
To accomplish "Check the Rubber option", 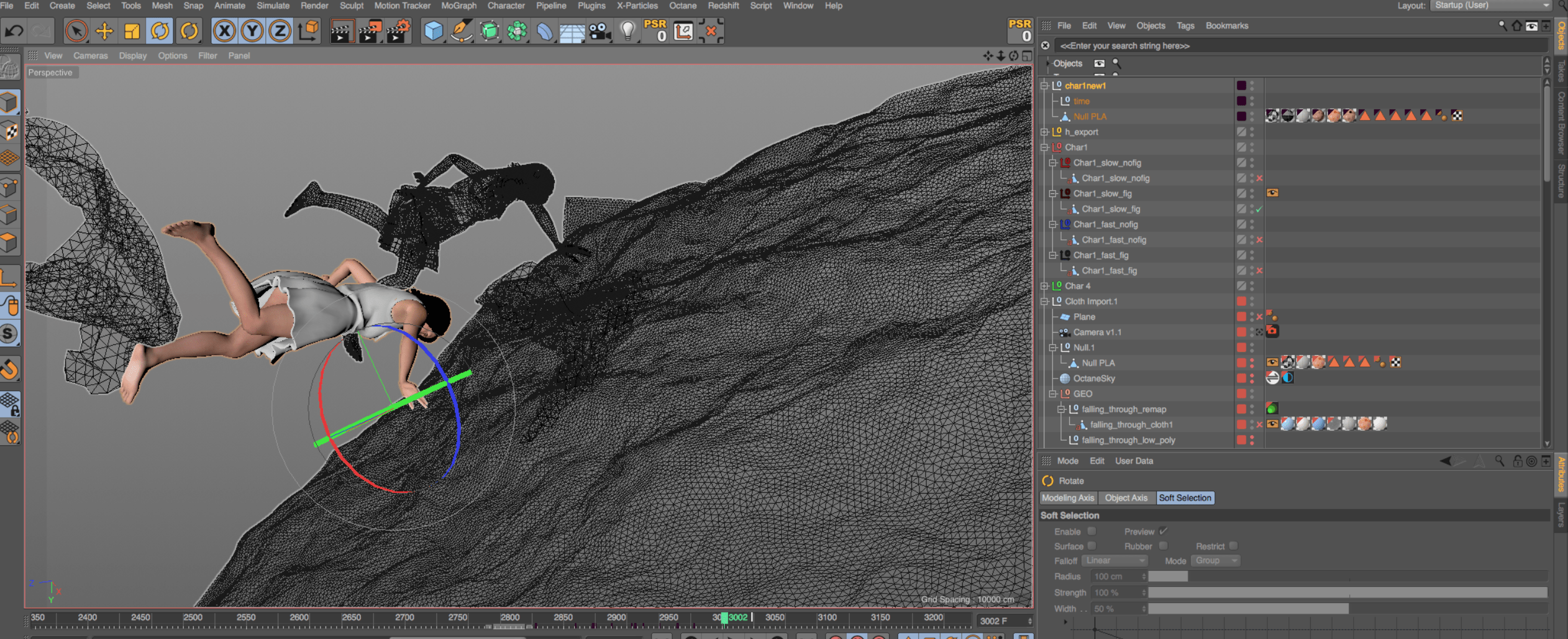I will point(1163,546).
